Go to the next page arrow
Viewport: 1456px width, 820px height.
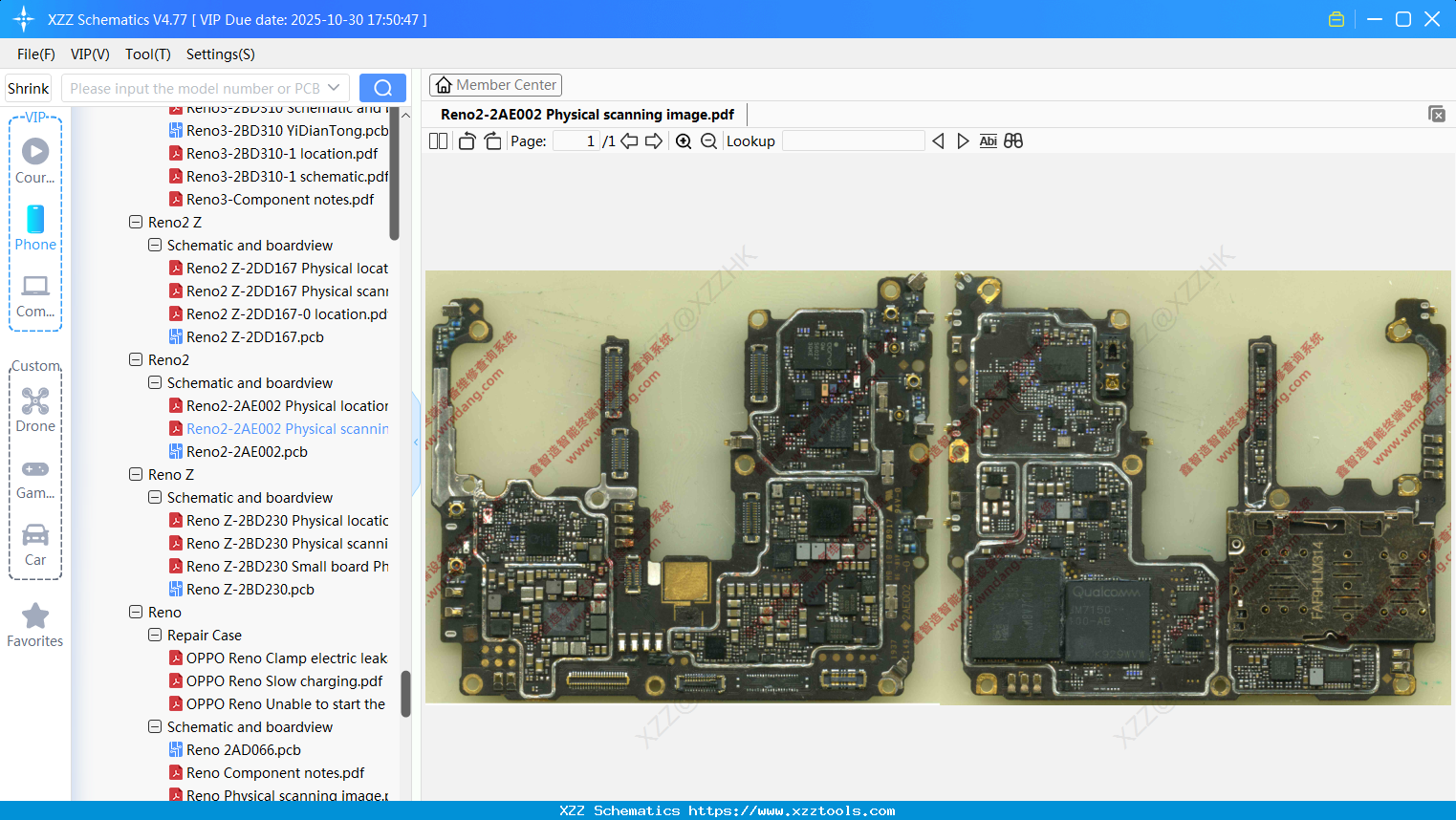tap(654, 141)
